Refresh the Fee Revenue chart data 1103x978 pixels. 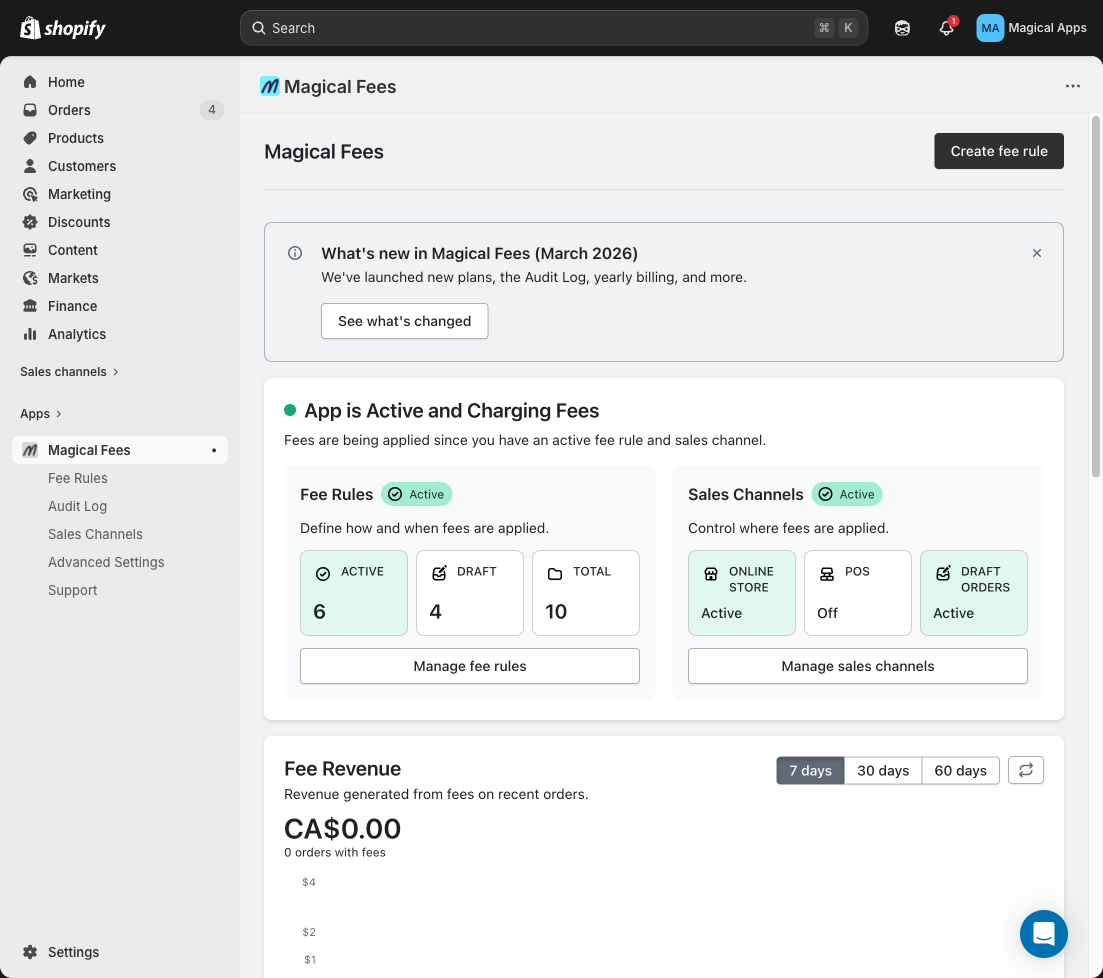coord(1025,770)
